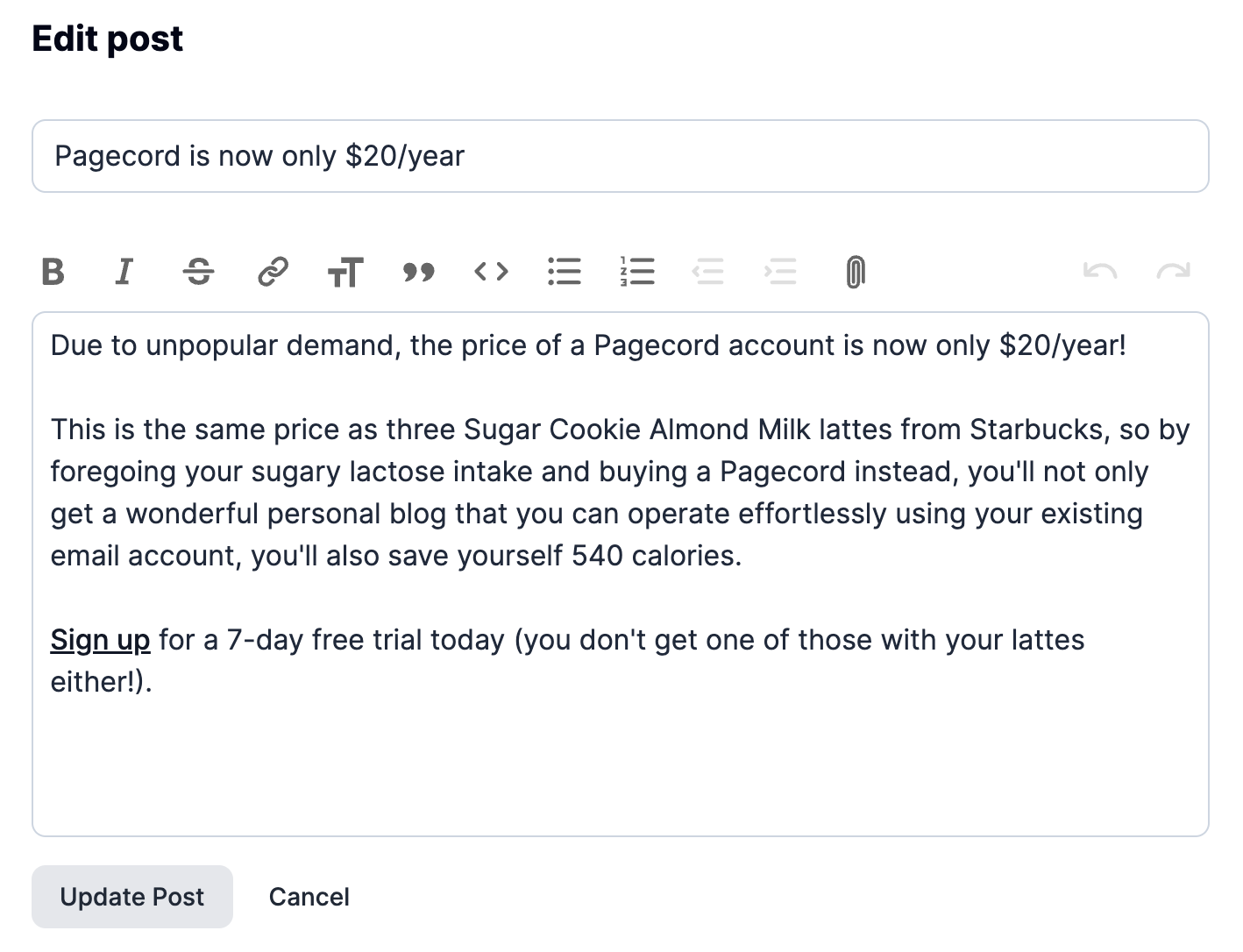Apply heading text style
The image size is (1243, 952).
tap(345, 272)
